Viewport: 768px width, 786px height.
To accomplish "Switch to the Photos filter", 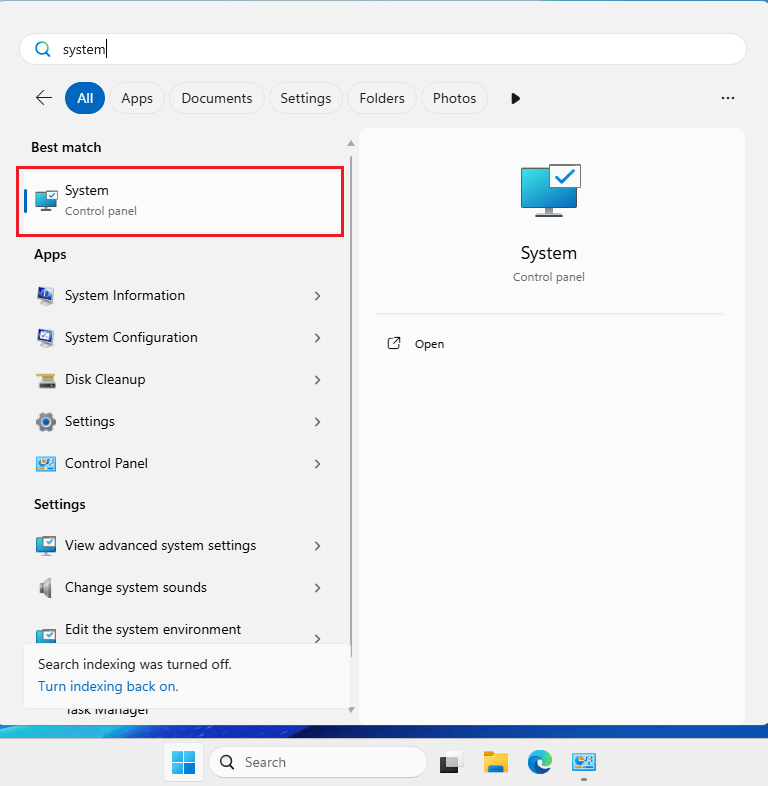I will (454, 98).
